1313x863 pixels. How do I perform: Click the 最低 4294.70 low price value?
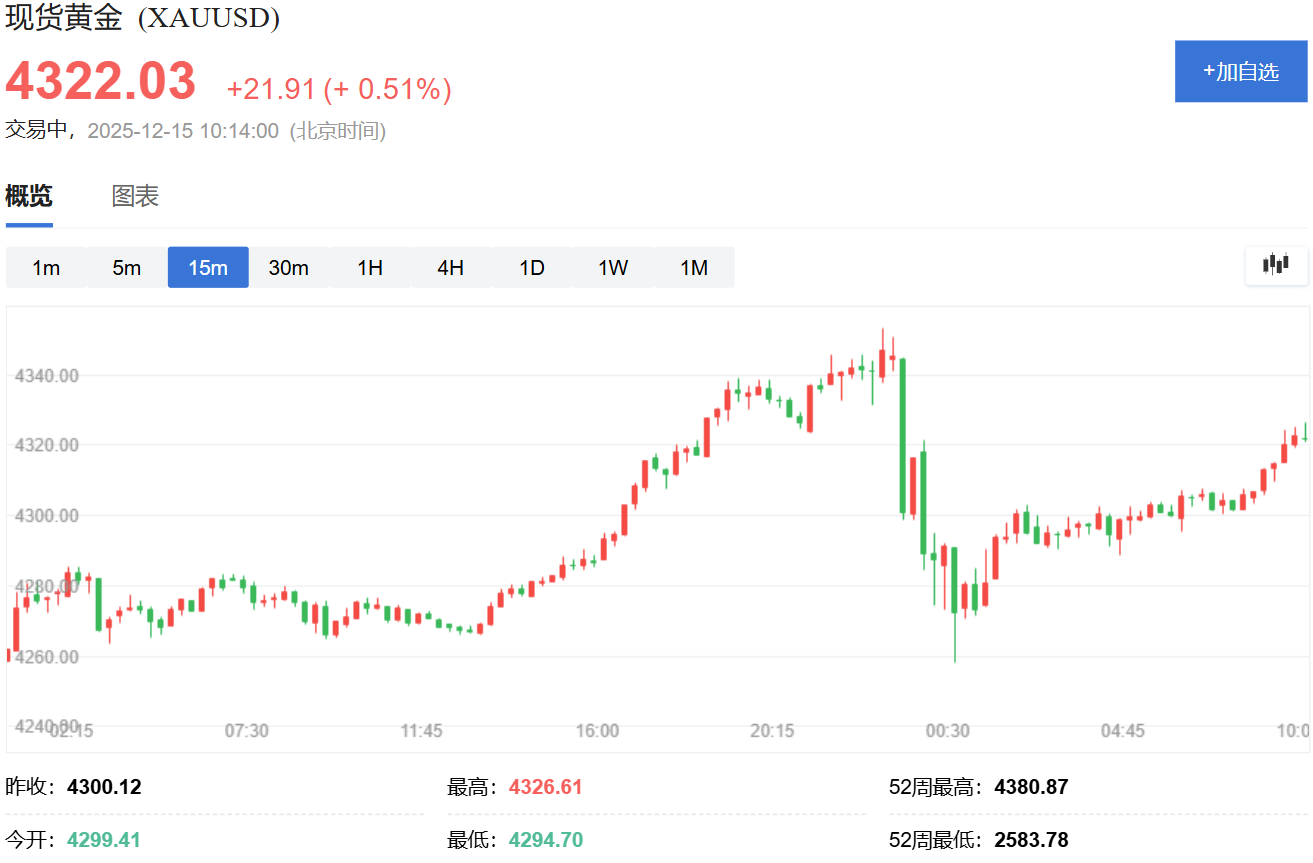point(546,839)
